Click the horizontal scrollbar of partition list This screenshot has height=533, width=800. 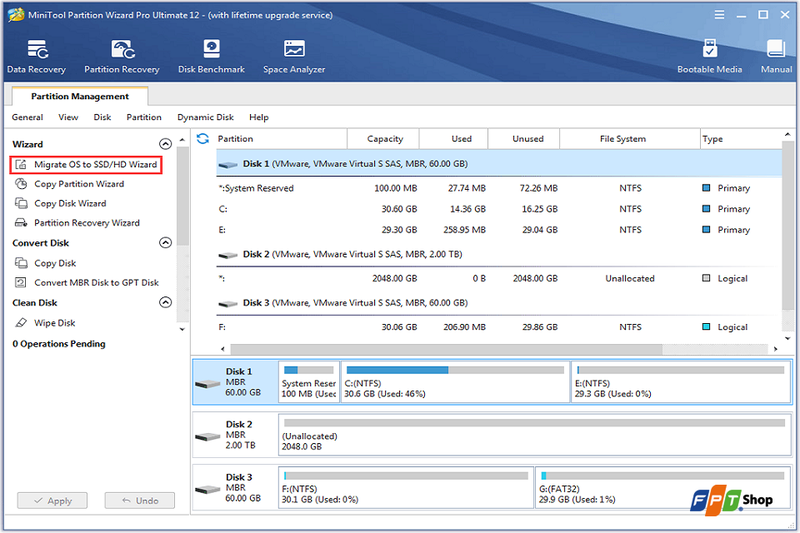coord(446,349)
